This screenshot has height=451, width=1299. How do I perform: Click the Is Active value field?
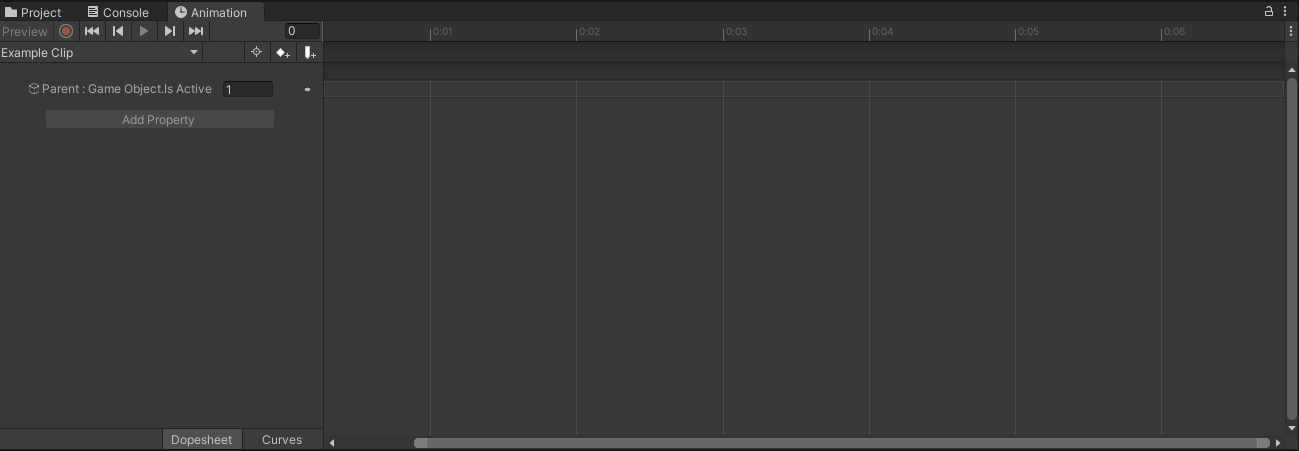(x=247, y=89)
